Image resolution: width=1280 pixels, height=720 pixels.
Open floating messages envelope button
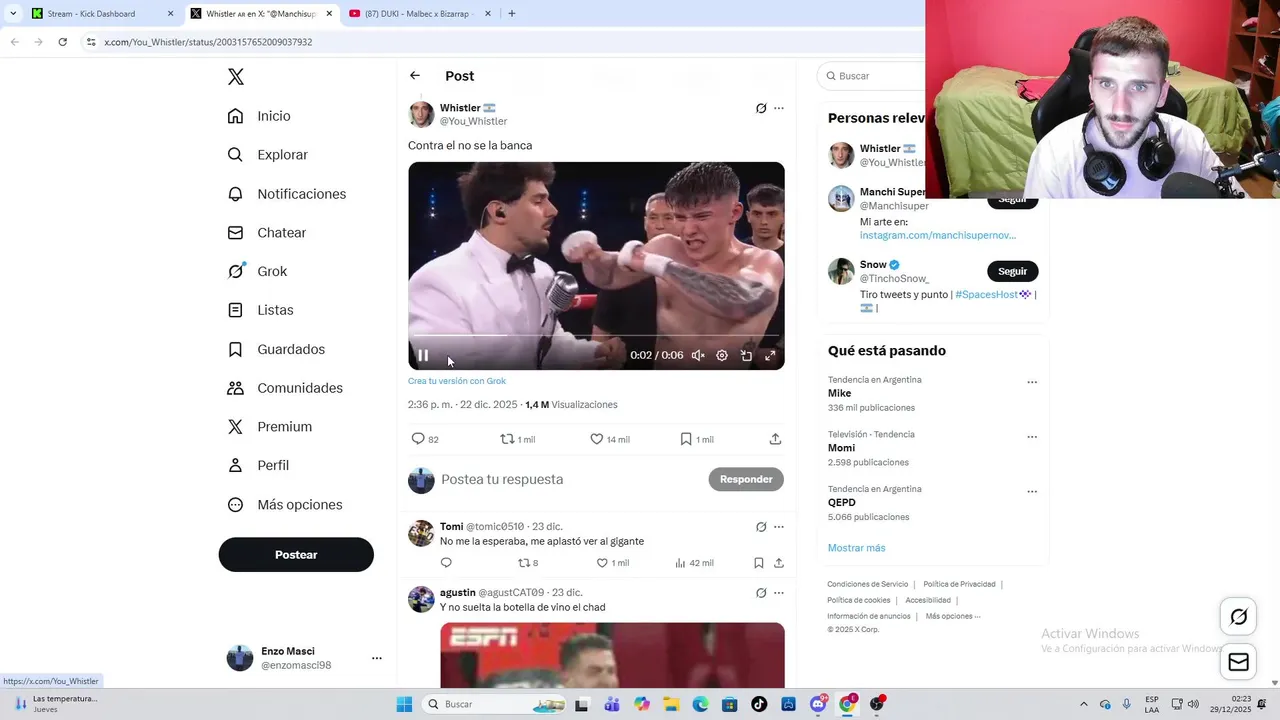(1239, 661)
